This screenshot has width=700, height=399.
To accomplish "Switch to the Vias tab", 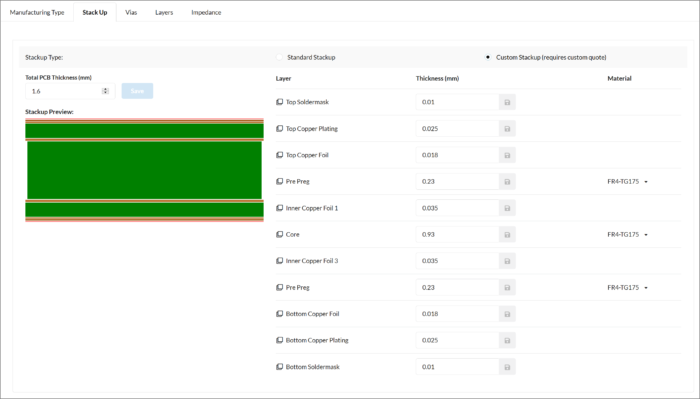I will coord(131,12).
